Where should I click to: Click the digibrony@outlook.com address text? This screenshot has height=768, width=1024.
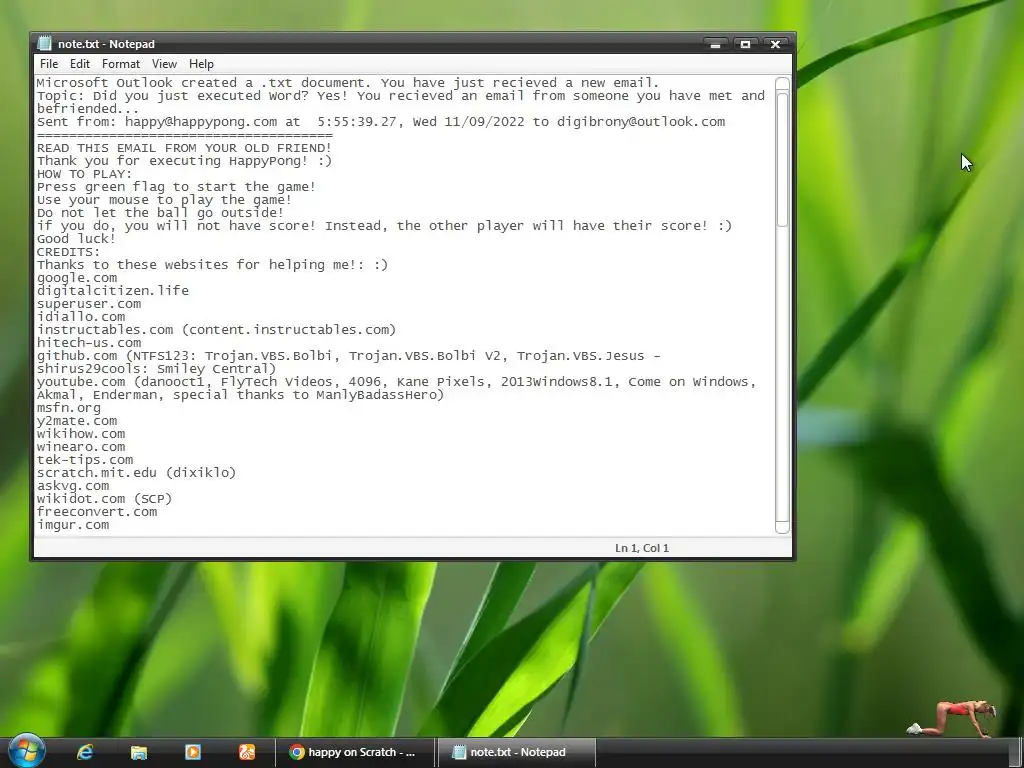coord(641,122)
